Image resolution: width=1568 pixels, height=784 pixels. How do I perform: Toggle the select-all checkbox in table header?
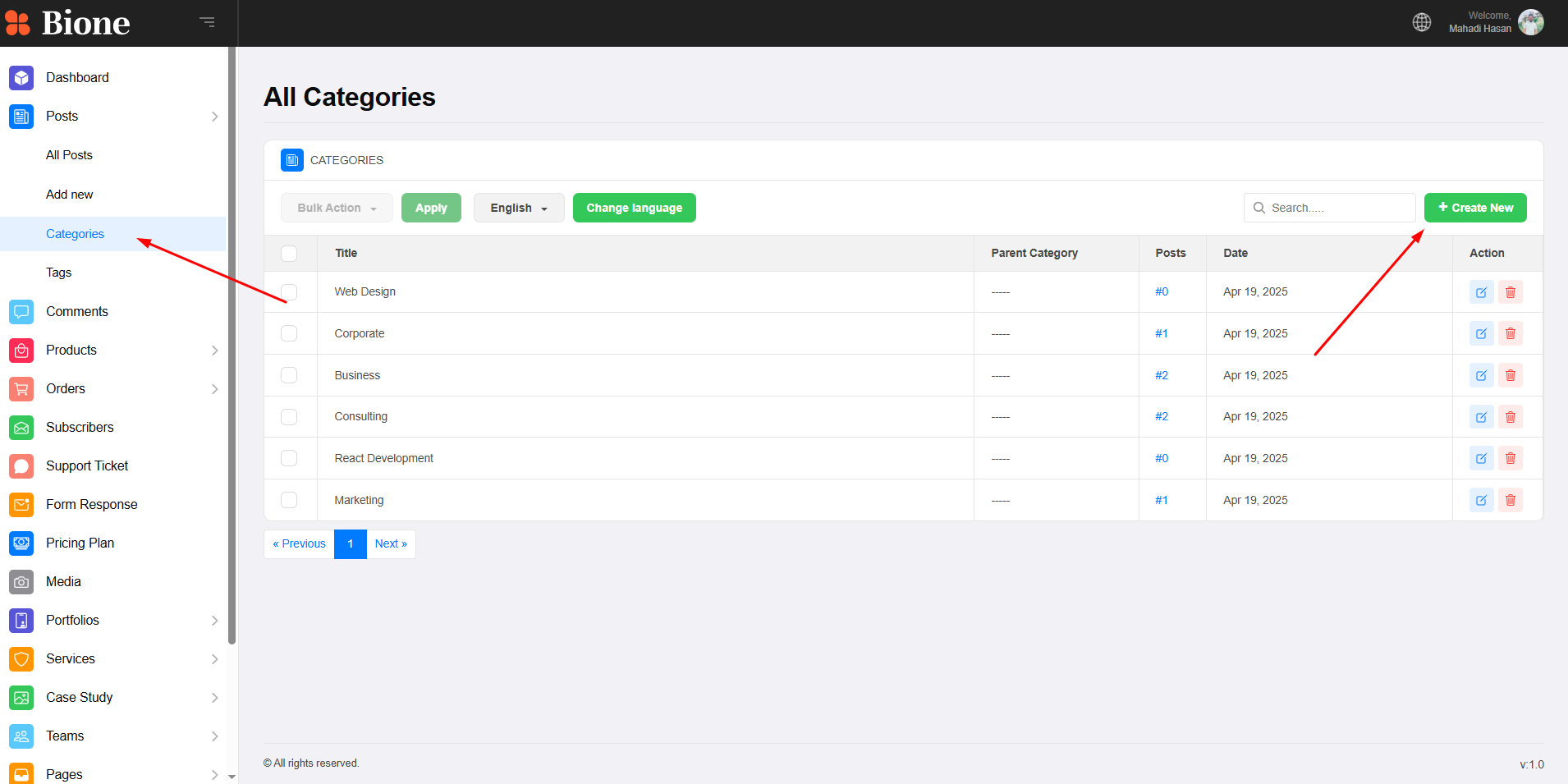(289, 254)
